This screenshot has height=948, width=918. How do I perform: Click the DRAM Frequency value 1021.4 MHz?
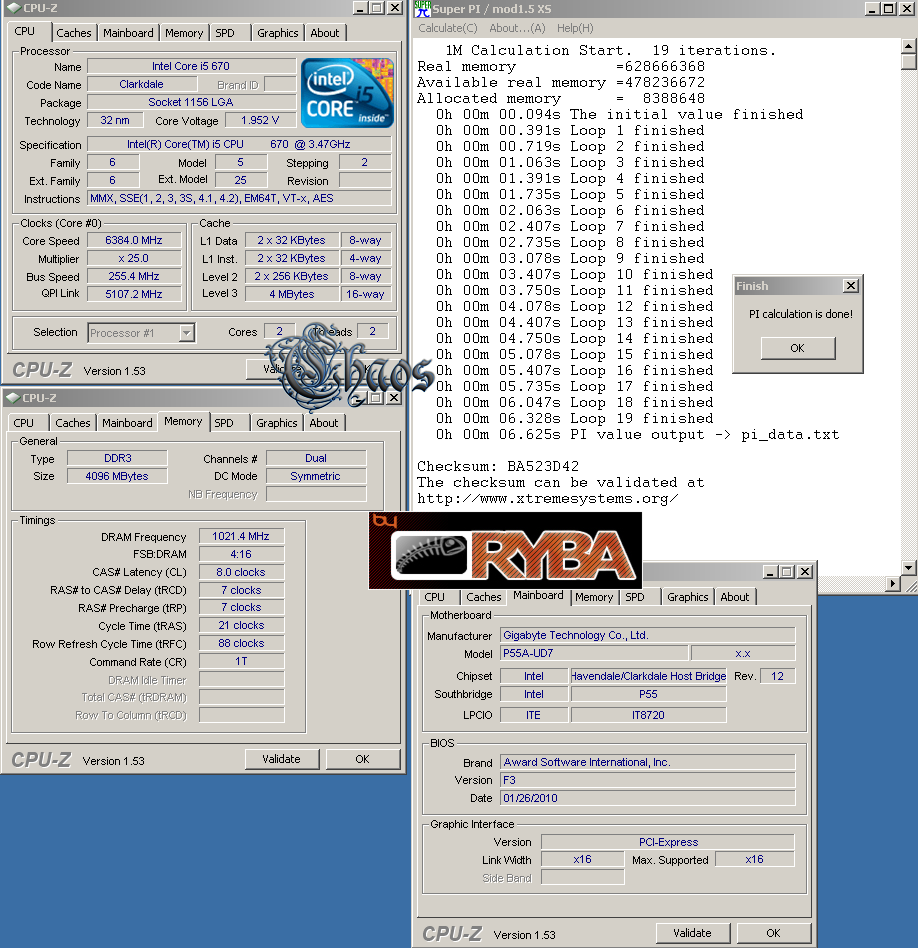coord(241,536)
